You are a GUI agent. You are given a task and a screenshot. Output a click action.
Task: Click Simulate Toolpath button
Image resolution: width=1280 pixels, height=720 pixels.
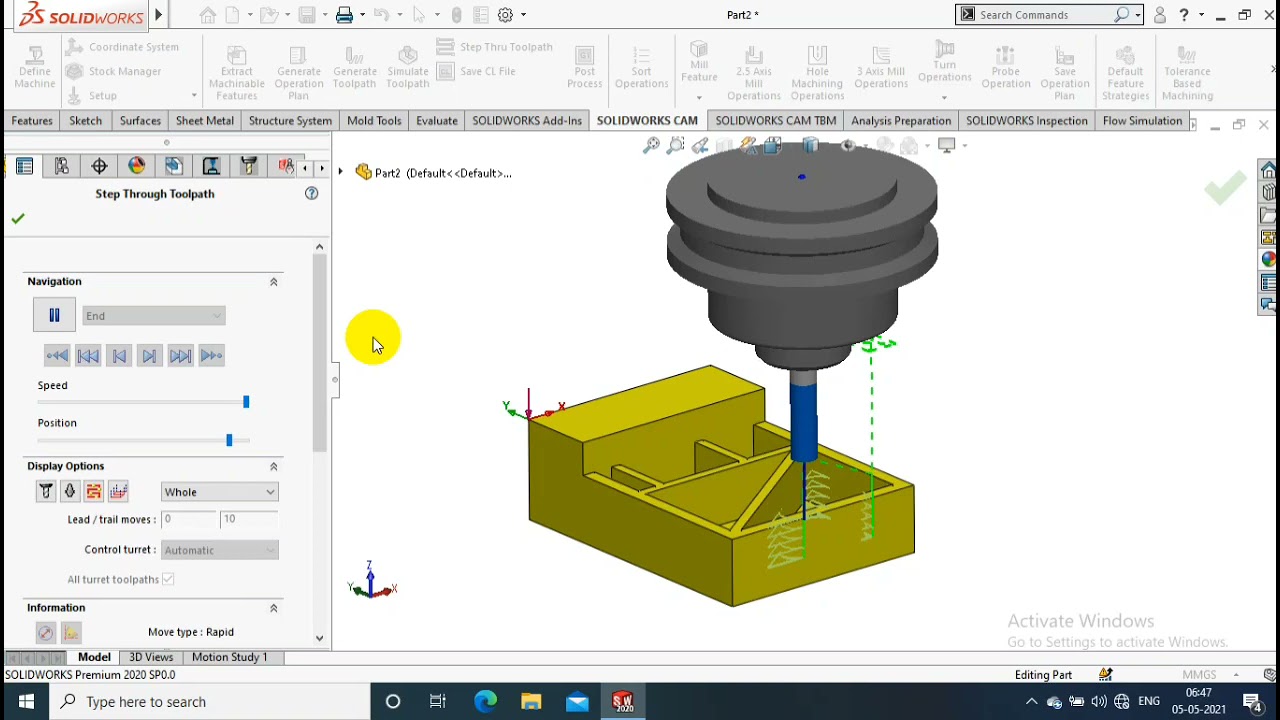coord(408,67)
